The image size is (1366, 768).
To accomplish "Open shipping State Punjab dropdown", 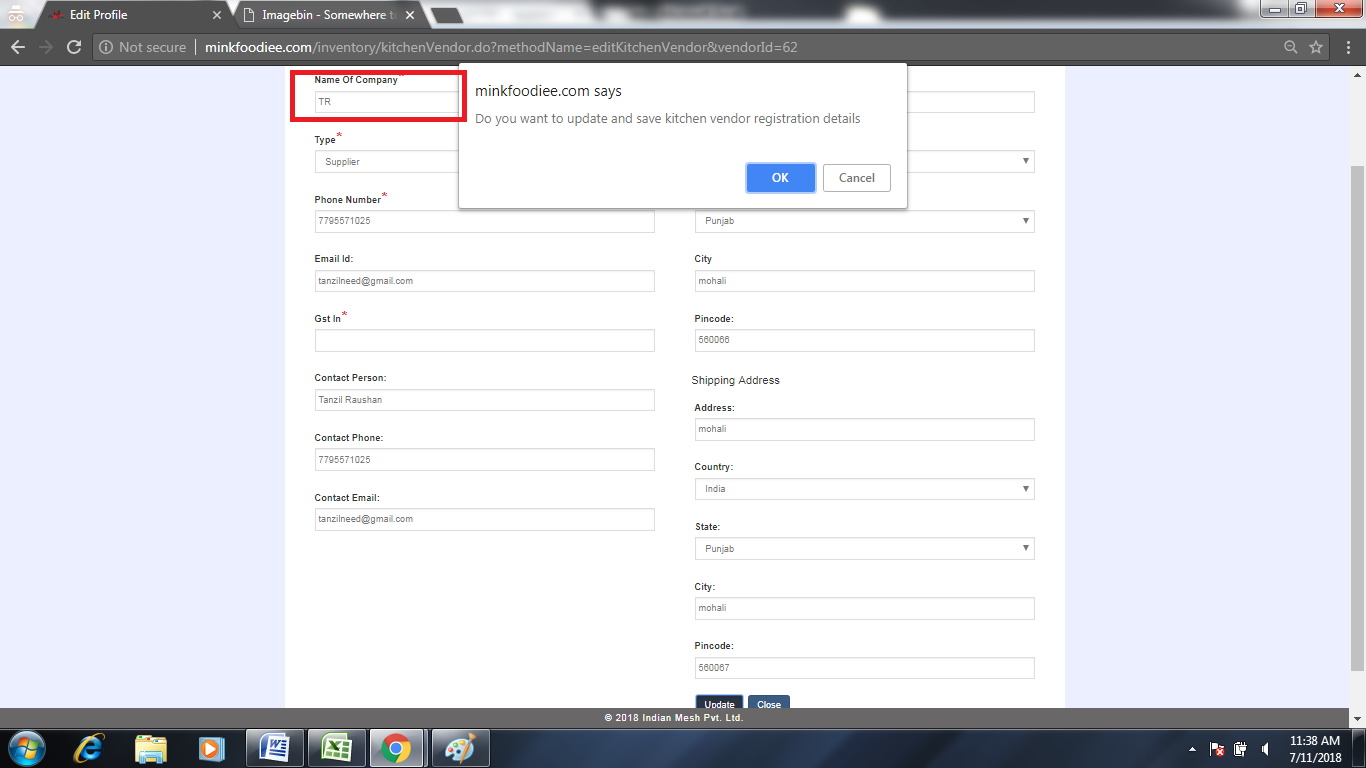I will coord(864,549).
